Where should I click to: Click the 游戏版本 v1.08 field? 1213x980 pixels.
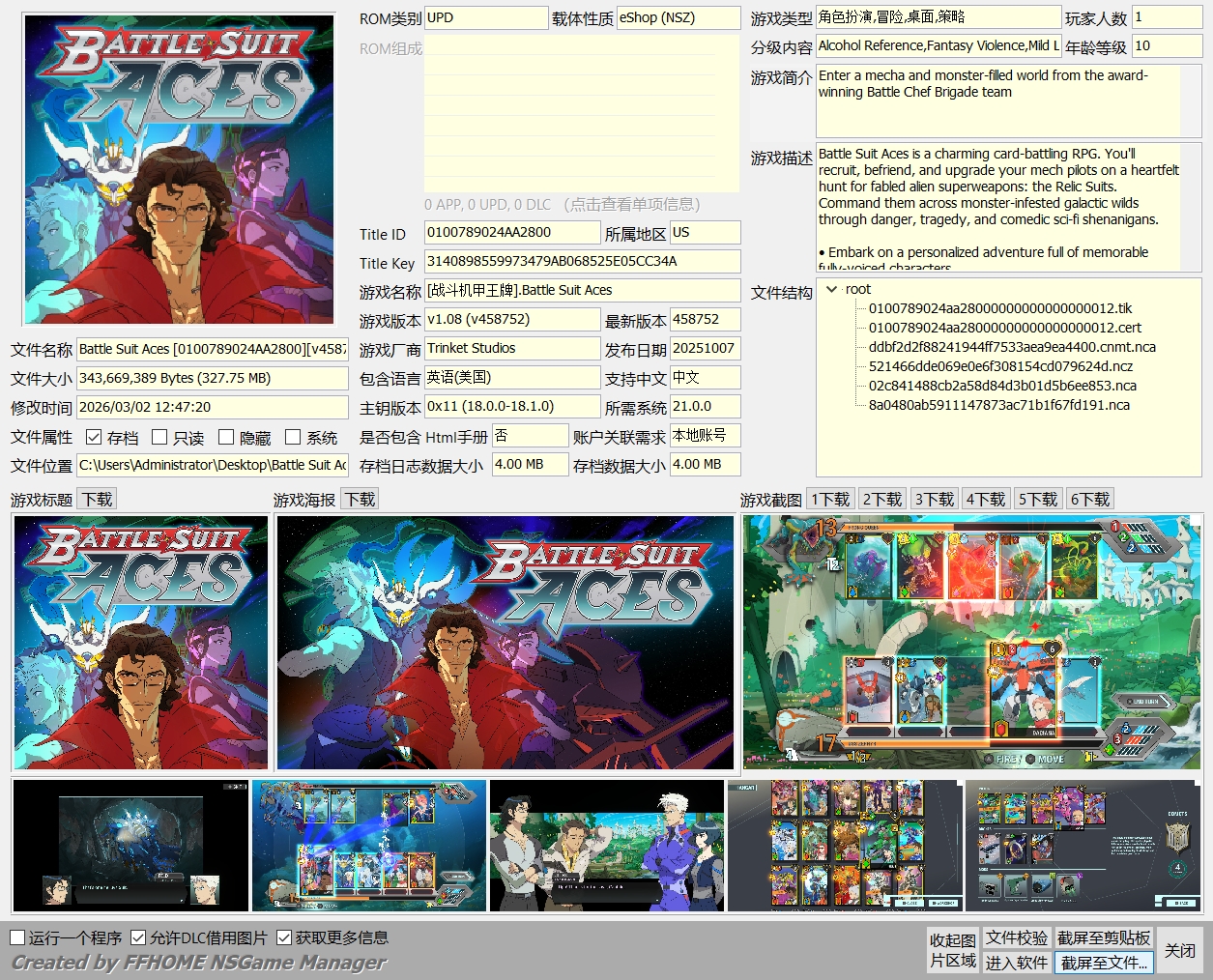[x=512, y=320]
